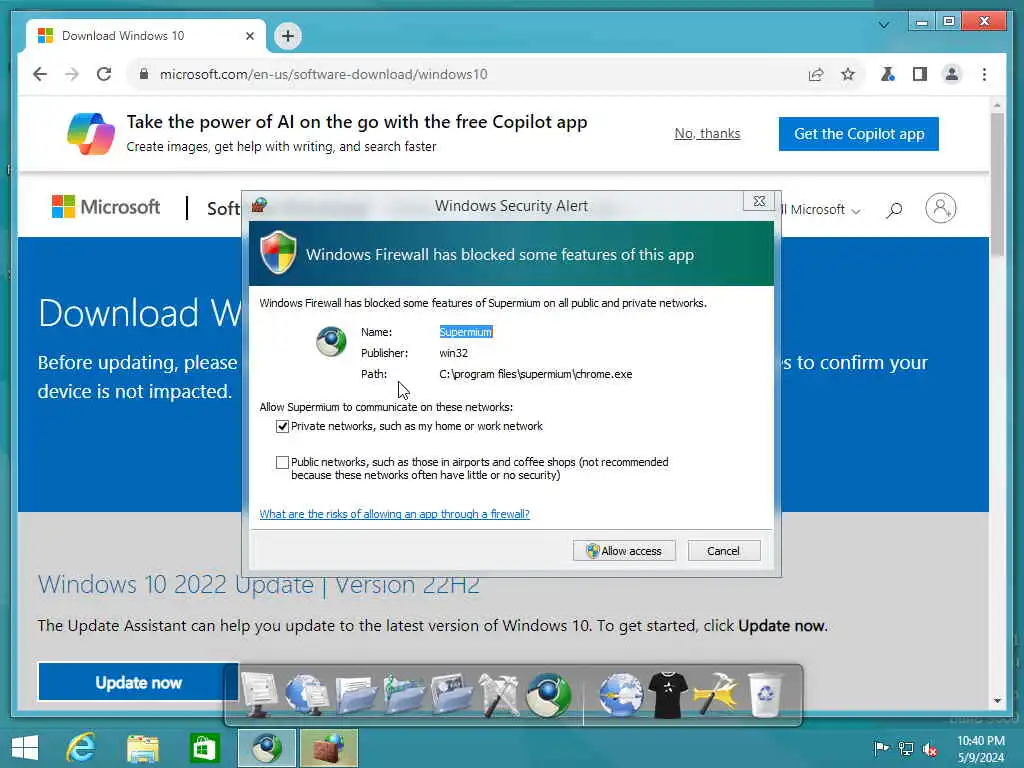This screenshot has height=768, width=1024.
Task: Click the Update now button
Action: point(138,682)
